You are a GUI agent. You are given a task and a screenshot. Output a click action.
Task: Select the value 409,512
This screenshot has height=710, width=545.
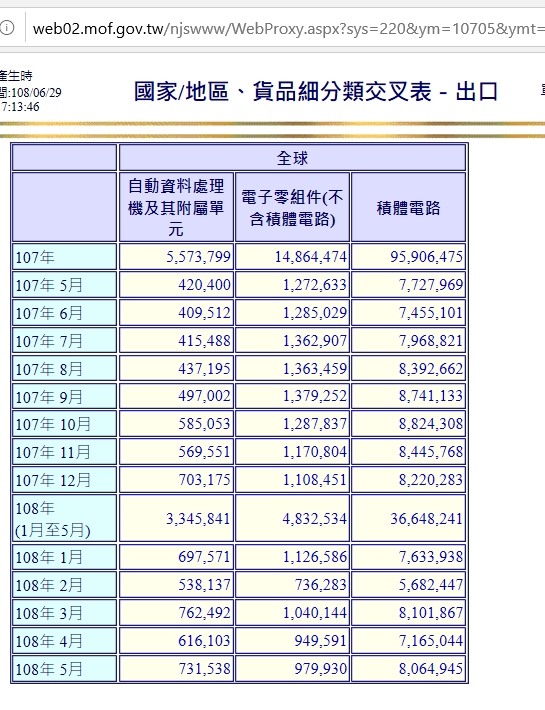[x=204, y=312]
